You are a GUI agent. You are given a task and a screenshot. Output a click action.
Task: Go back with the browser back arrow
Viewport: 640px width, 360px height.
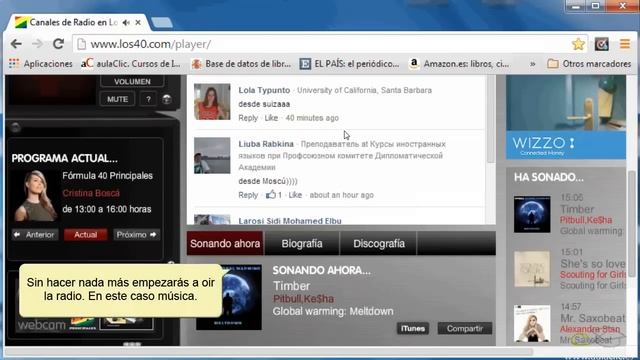point(16,44)
